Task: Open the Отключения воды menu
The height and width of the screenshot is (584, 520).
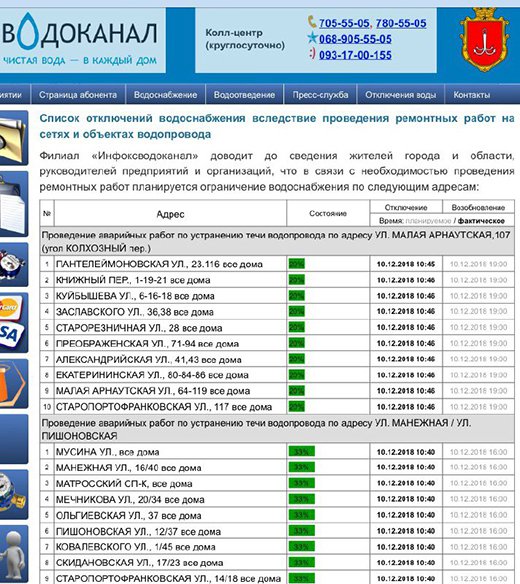Action: [400, 95]
